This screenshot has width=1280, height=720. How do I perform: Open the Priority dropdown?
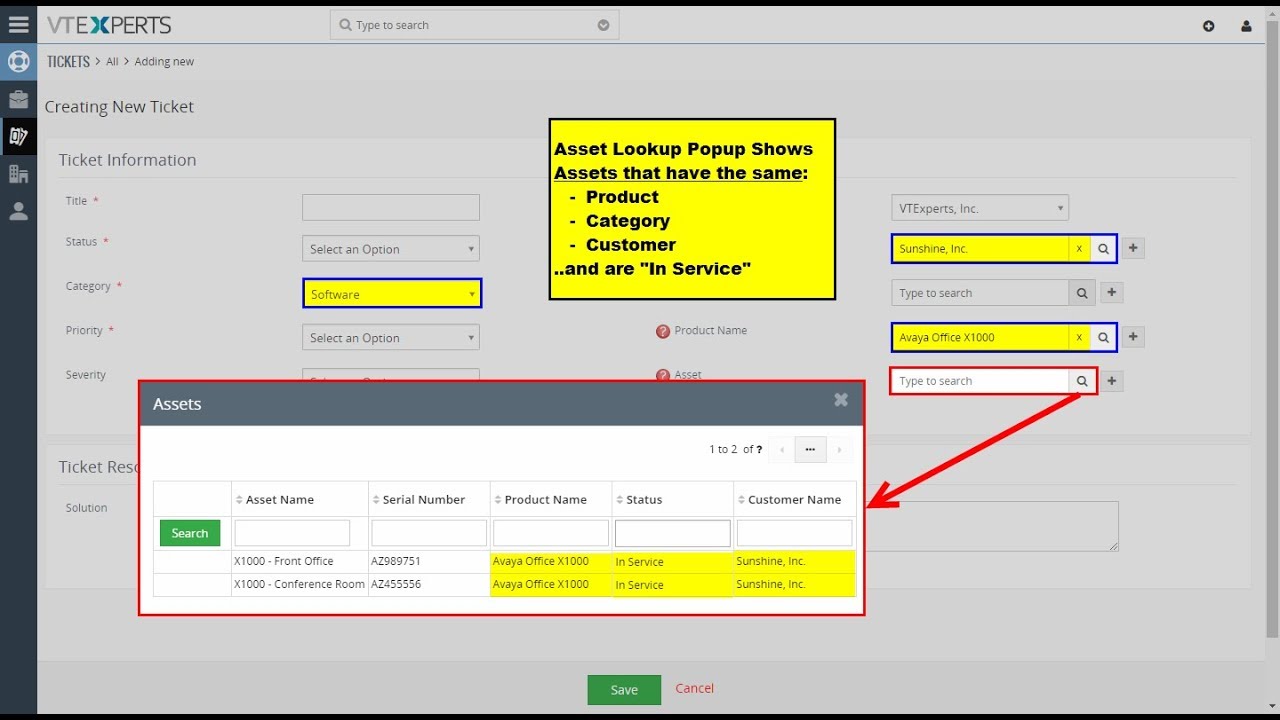[x=391, y=338]
